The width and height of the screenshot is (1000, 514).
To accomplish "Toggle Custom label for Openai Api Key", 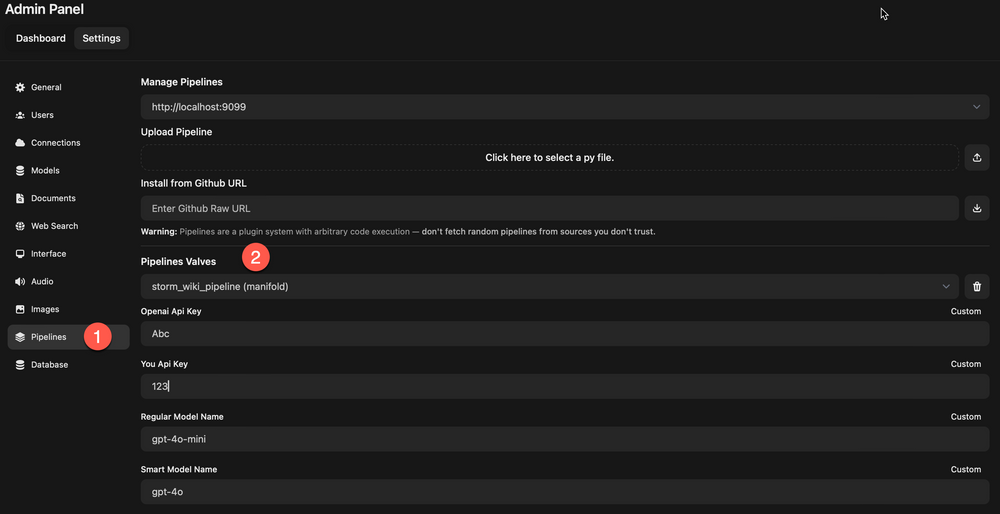I will tap(965, 312).
